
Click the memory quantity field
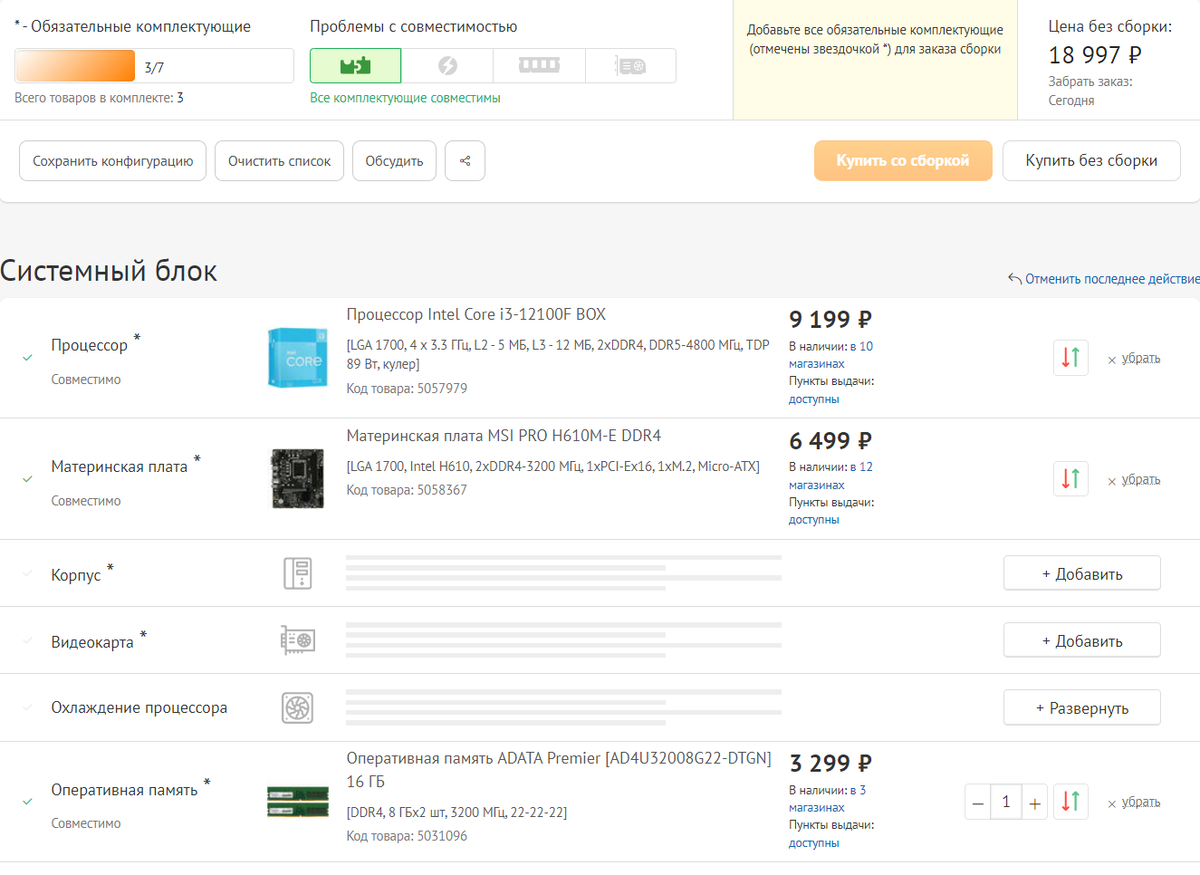1006,802
